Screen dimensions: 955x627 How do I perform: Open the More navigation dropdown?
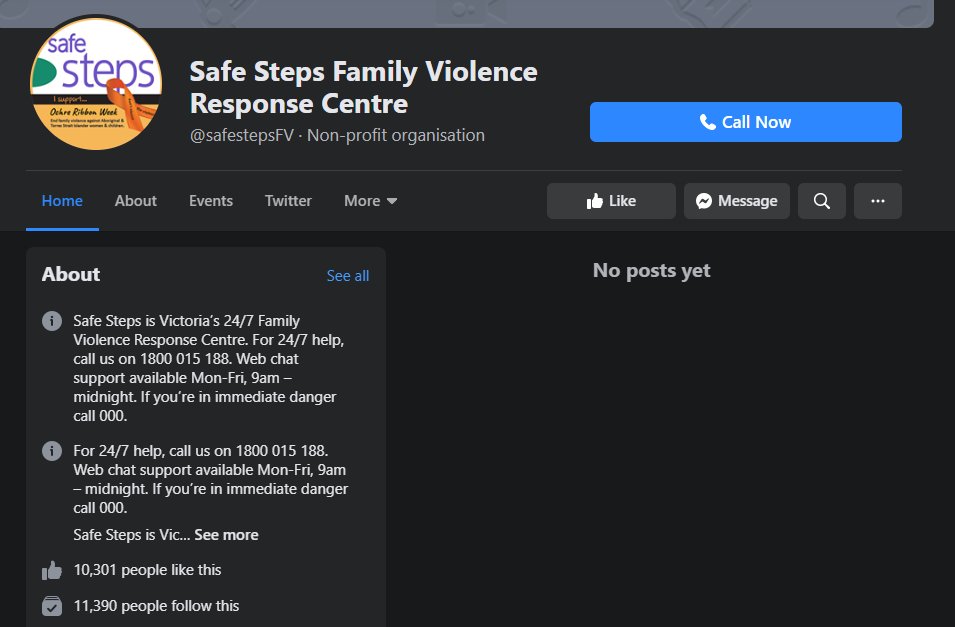tap(370, 200)
